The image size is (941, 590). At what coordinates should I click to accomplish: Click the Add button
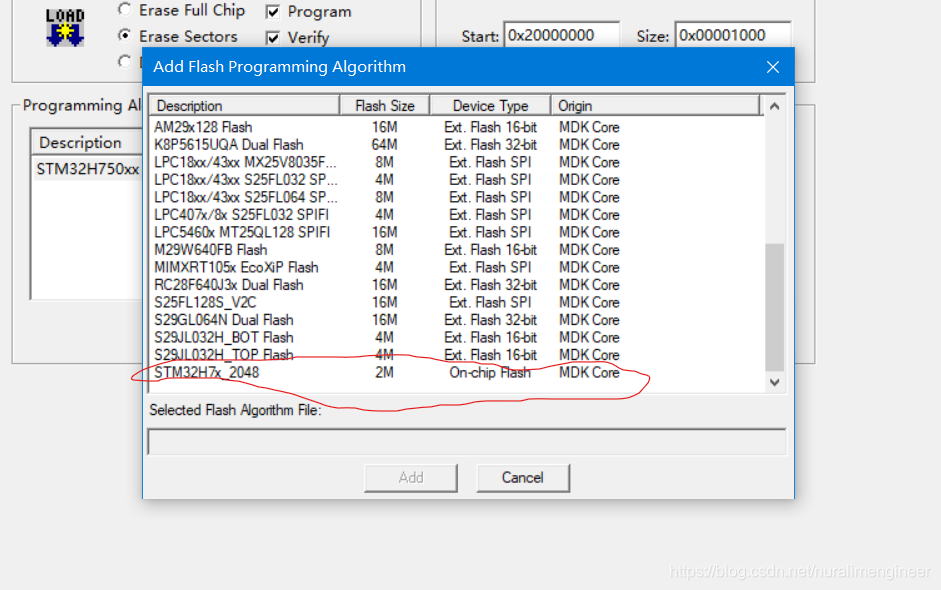(x=410, y=478)
